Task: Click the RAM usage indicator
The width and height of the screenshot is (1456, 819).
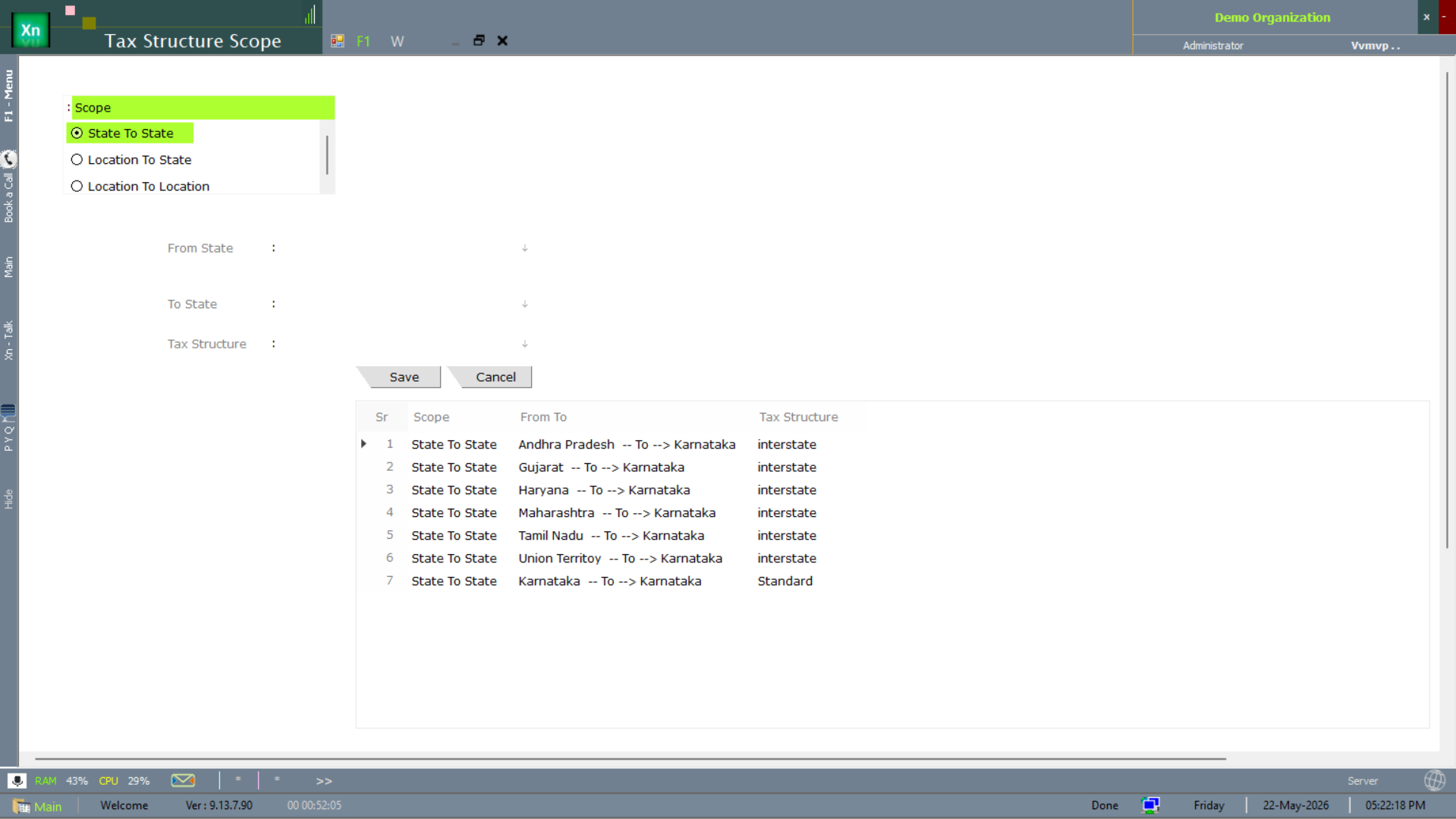Action: pyautogui.click(x=61, y=781)
